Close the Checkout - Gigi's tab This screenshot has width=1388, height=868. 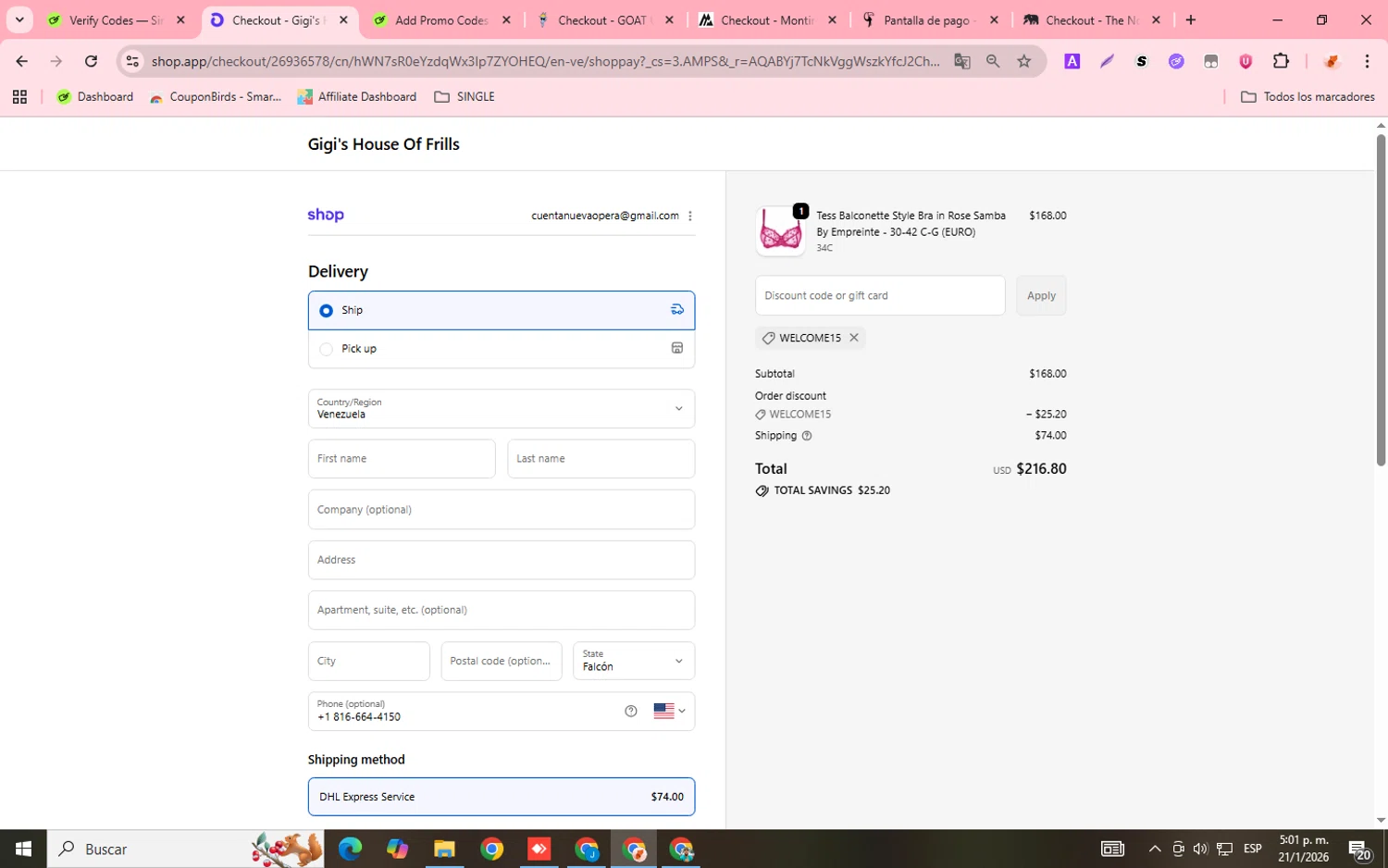[343, 20]
